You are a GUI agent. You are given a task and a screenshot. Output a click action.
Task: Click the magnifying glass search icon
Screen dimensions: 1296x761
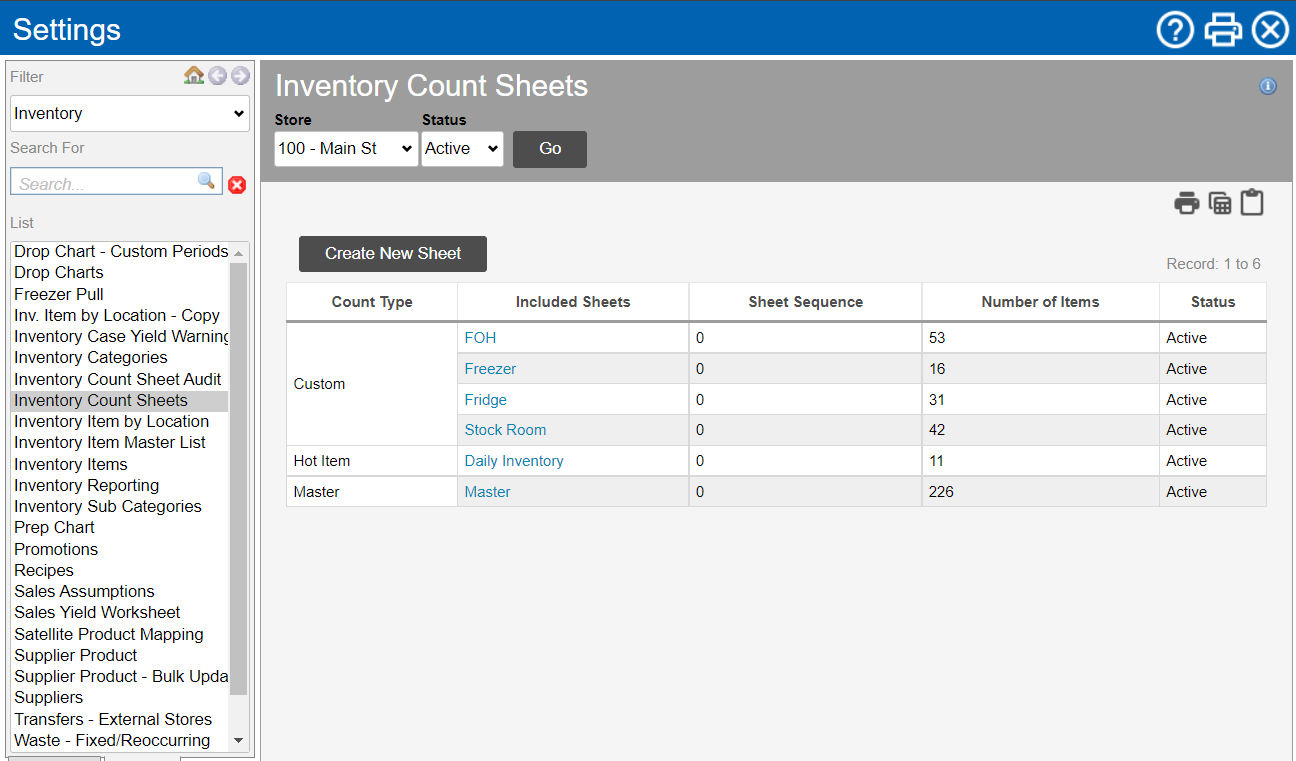206,181
